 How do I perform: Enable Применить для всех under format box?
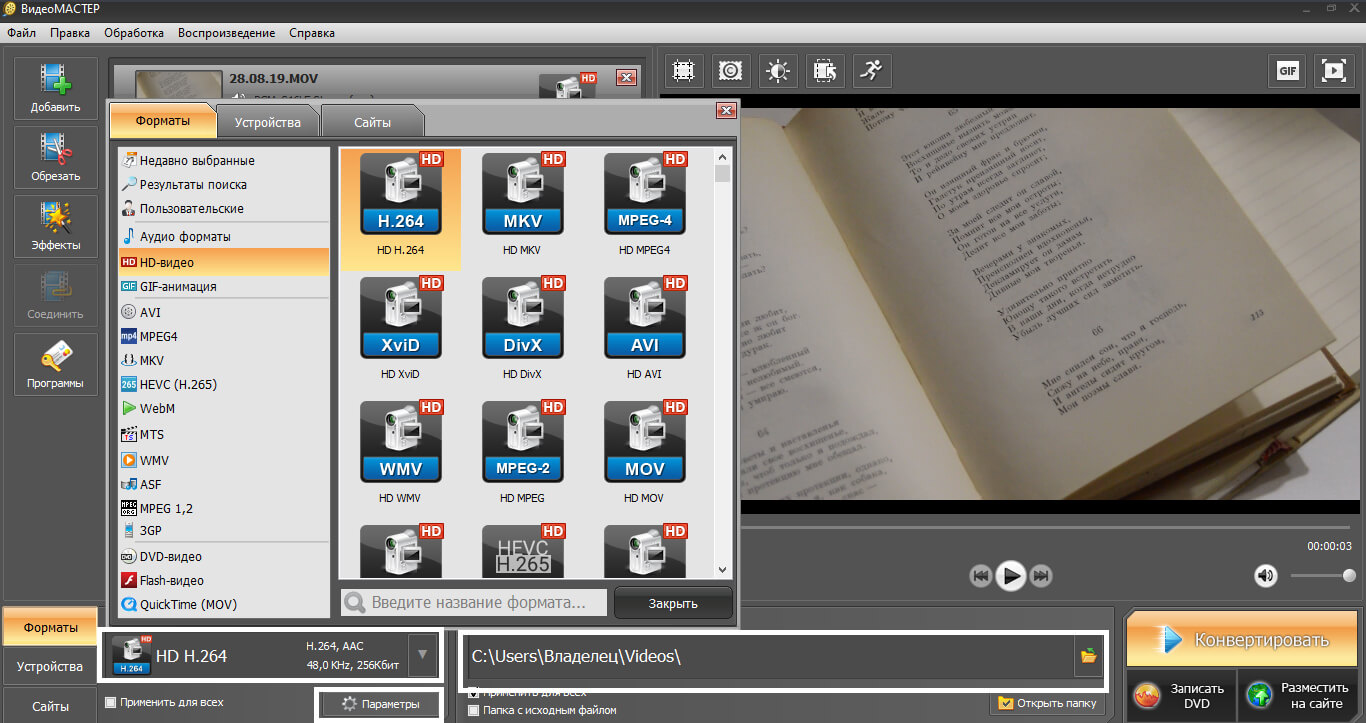[110, 702]
